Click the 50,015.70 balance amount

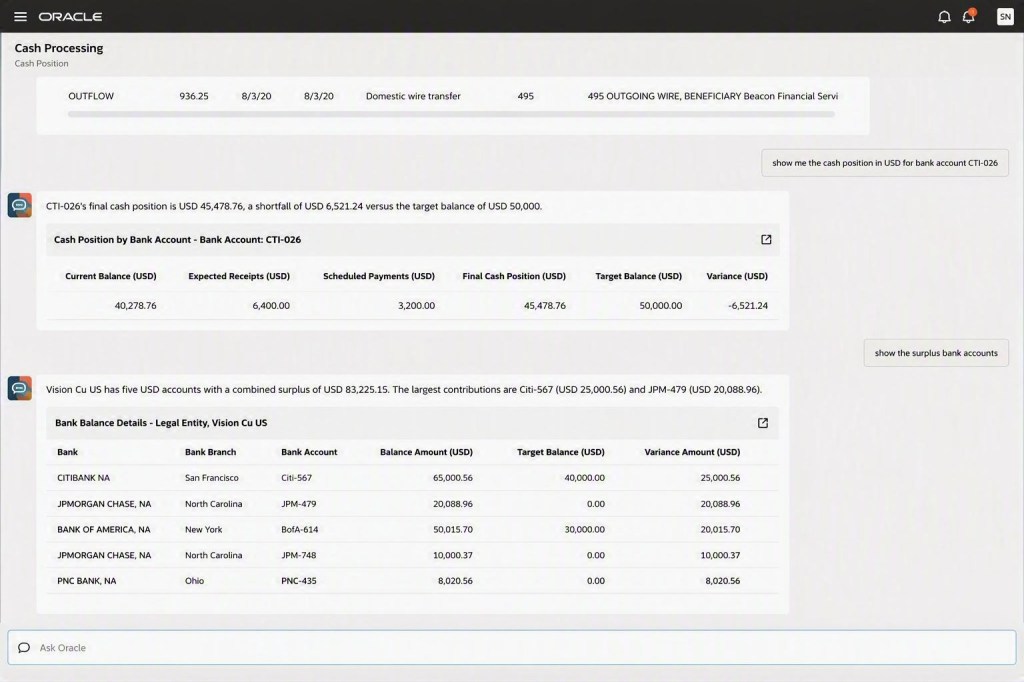(x=453, y=529)
